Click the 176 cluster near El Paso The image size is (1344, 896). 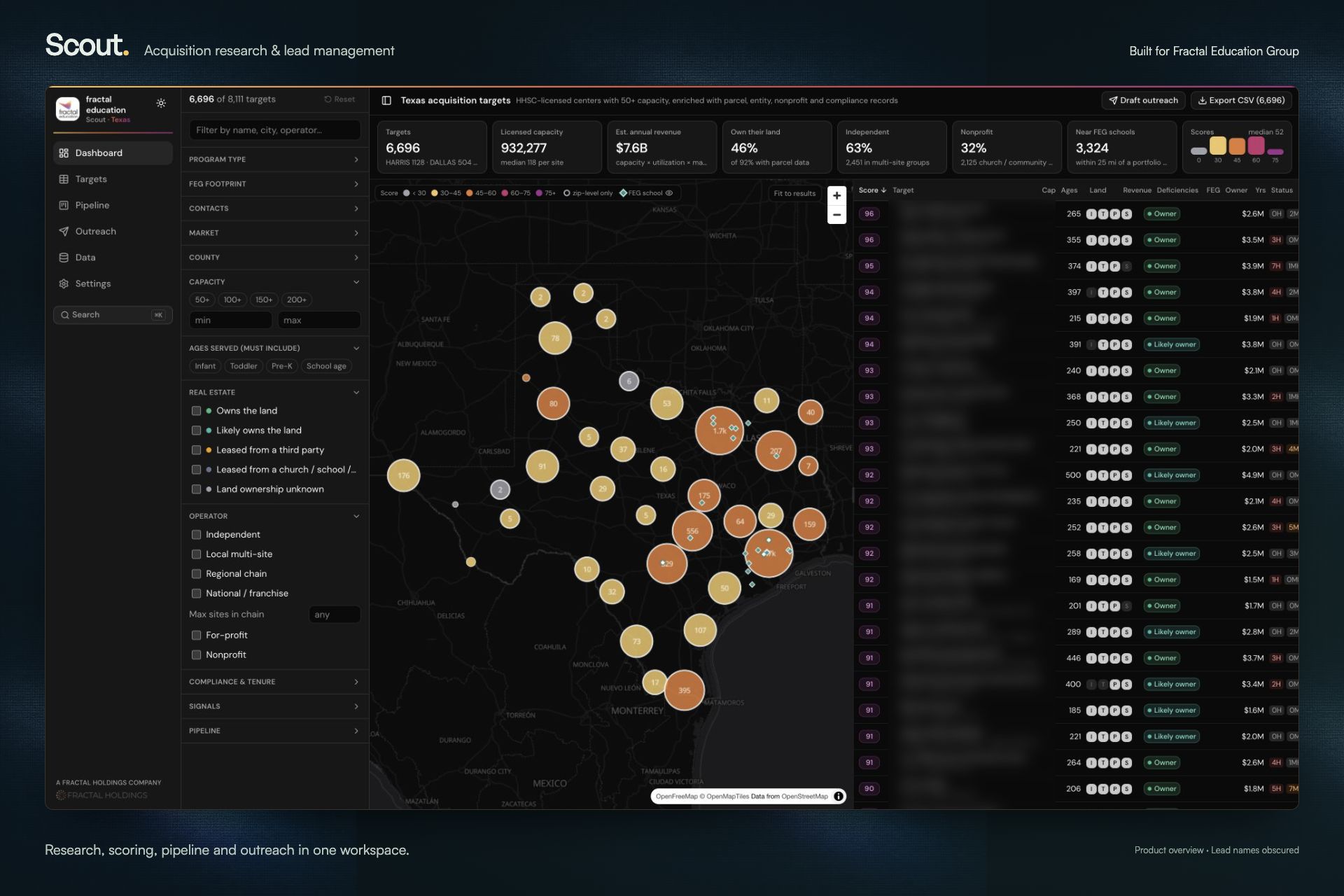403,475
